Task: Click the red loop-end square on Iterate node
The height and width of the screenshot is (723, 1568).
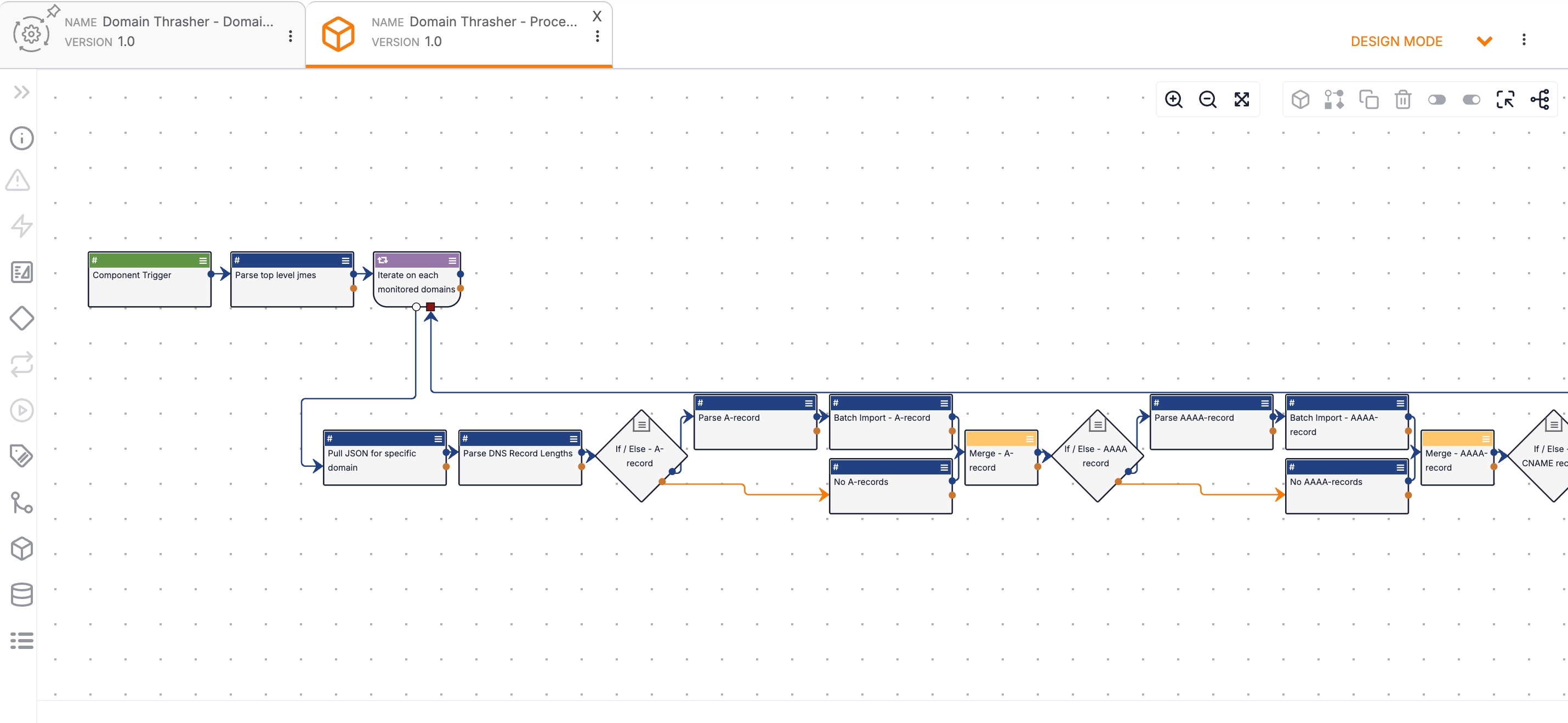Action: coord(430,307)
